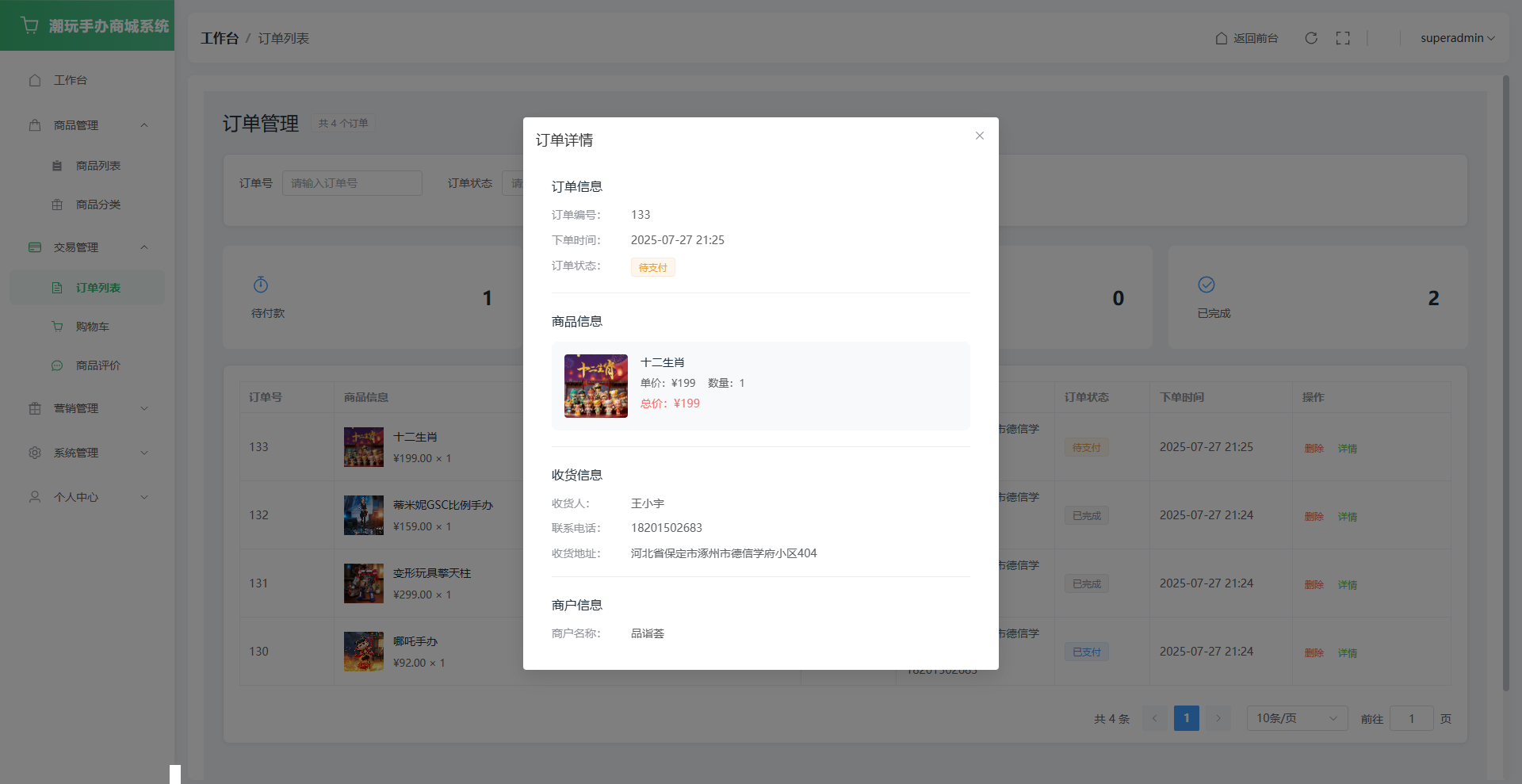Toggle fullscreen mode icon
Image resolution: width=1522 pixels, height=784 pixels.
[1343, 38]
